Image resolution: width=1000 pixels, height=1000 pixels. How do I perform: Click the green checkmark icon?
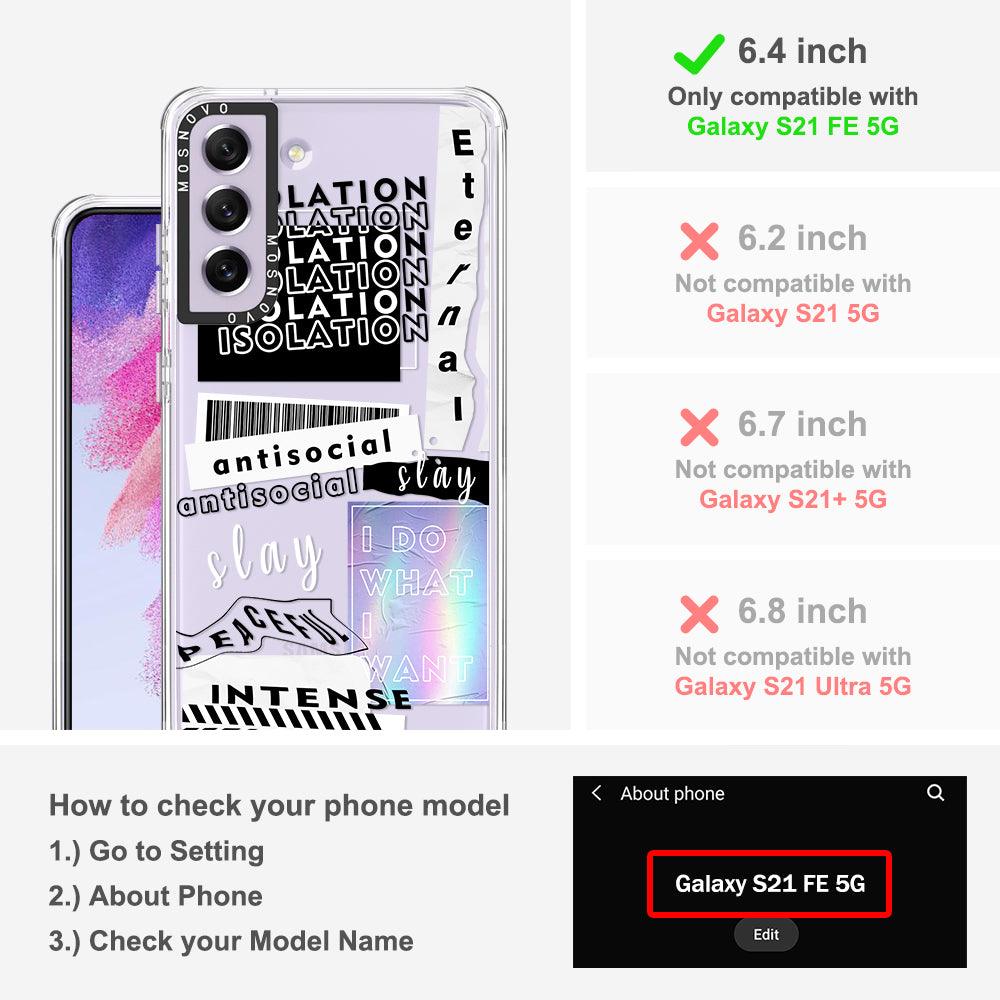pos(699,54)
